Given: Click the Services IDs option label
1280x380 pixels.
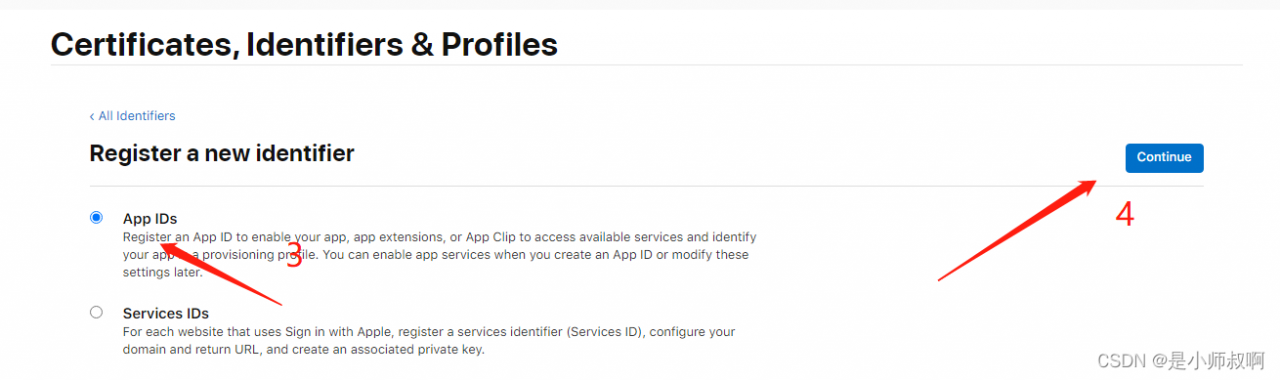Looking at the screenshot, I should [166, 313].
